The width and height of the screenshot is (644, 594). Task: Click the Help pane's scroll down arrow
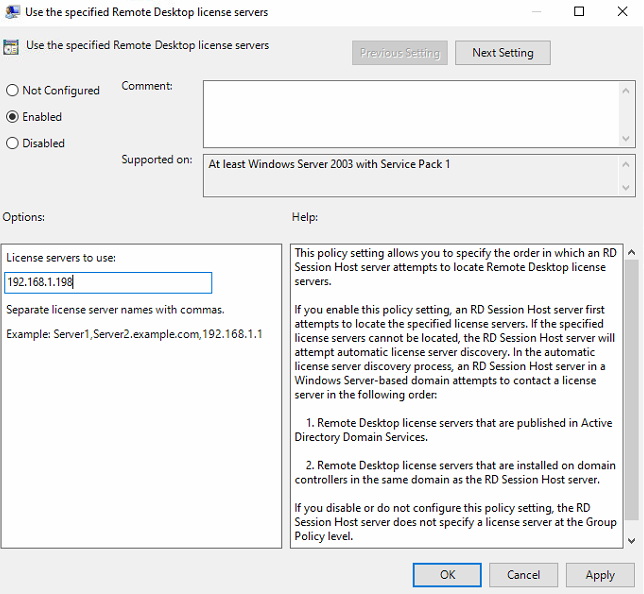[x=630, y=540]
